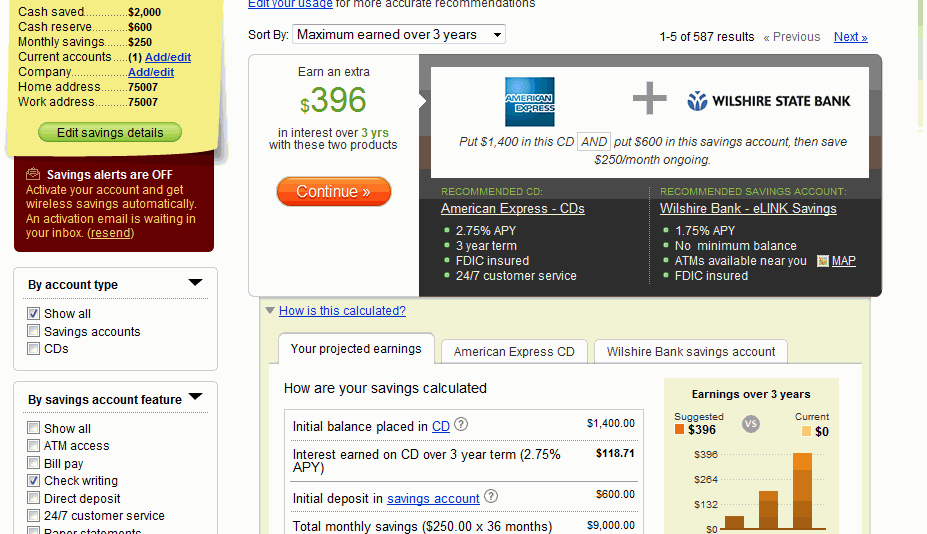The image size is (927, 534).
Task: Collapse the 'By account type' arrow
Action: [195, 283]
